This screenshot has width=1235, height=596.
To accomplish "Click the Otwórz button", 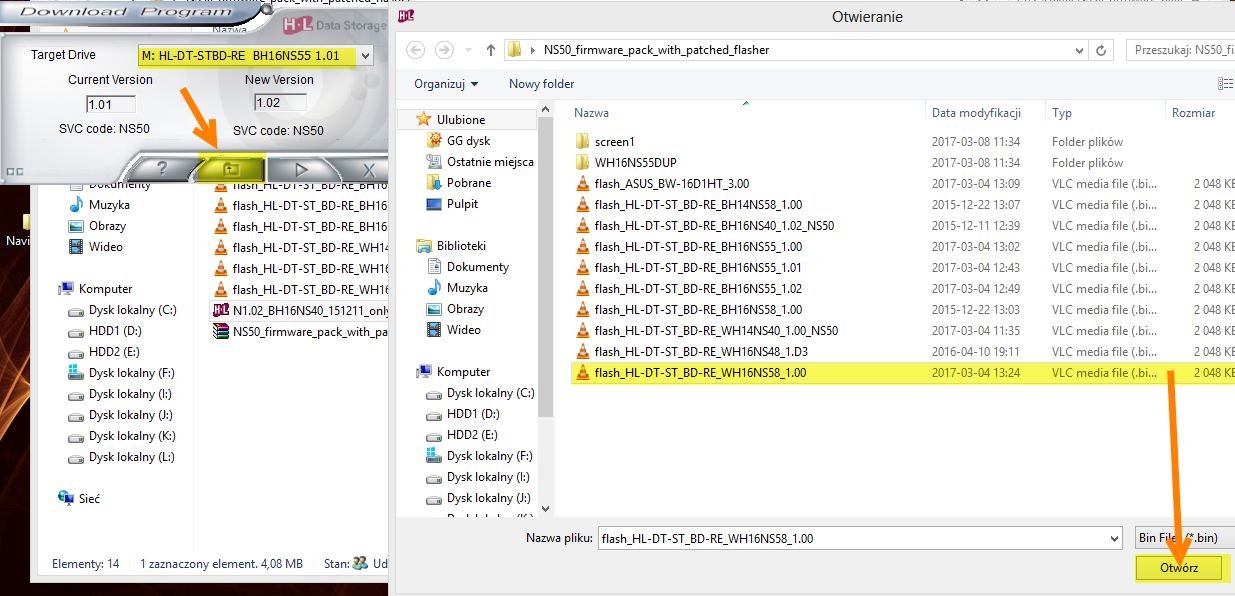I will 1180,567.
